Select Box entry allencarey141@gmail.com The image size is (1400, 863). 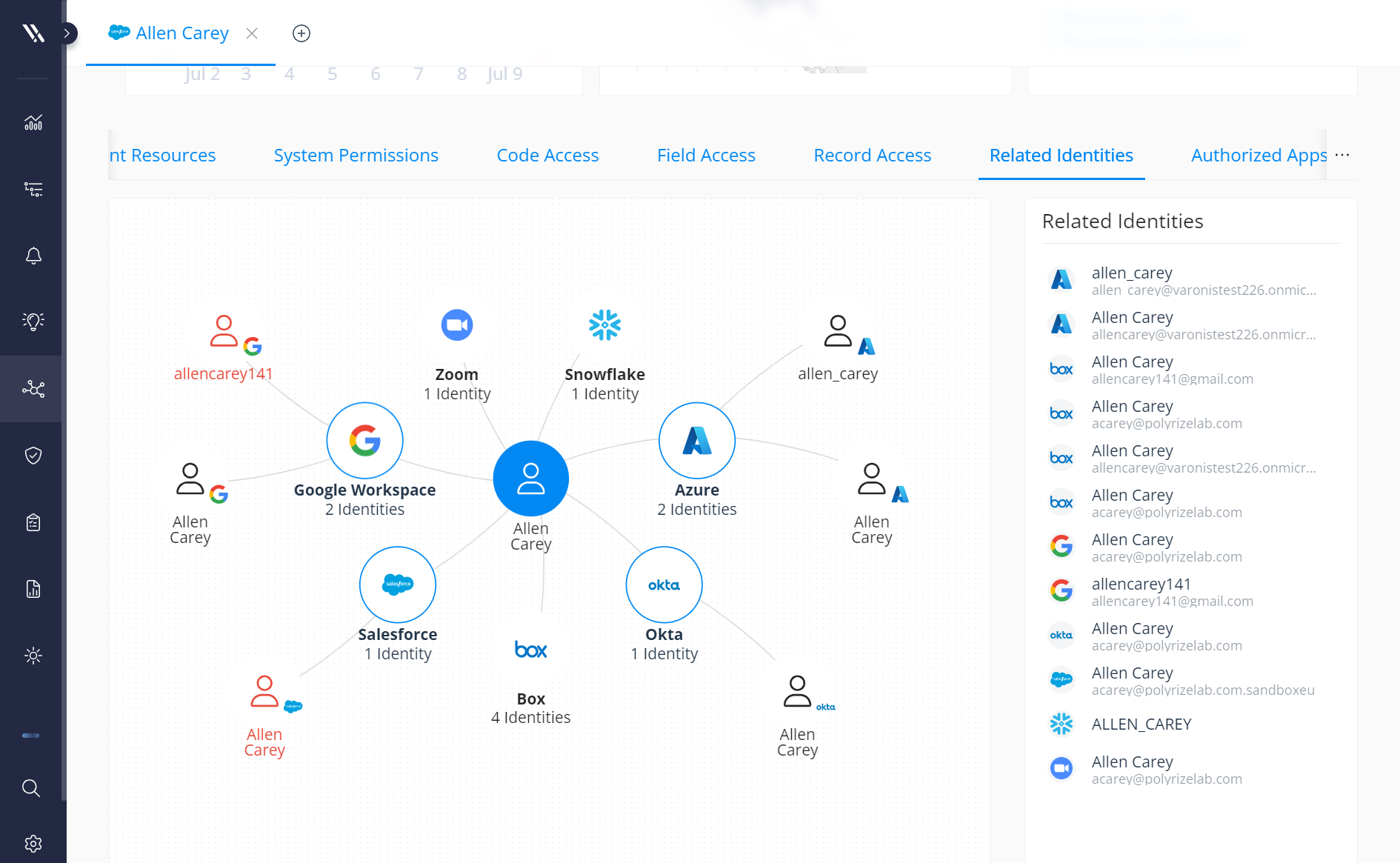point(1191,370)
